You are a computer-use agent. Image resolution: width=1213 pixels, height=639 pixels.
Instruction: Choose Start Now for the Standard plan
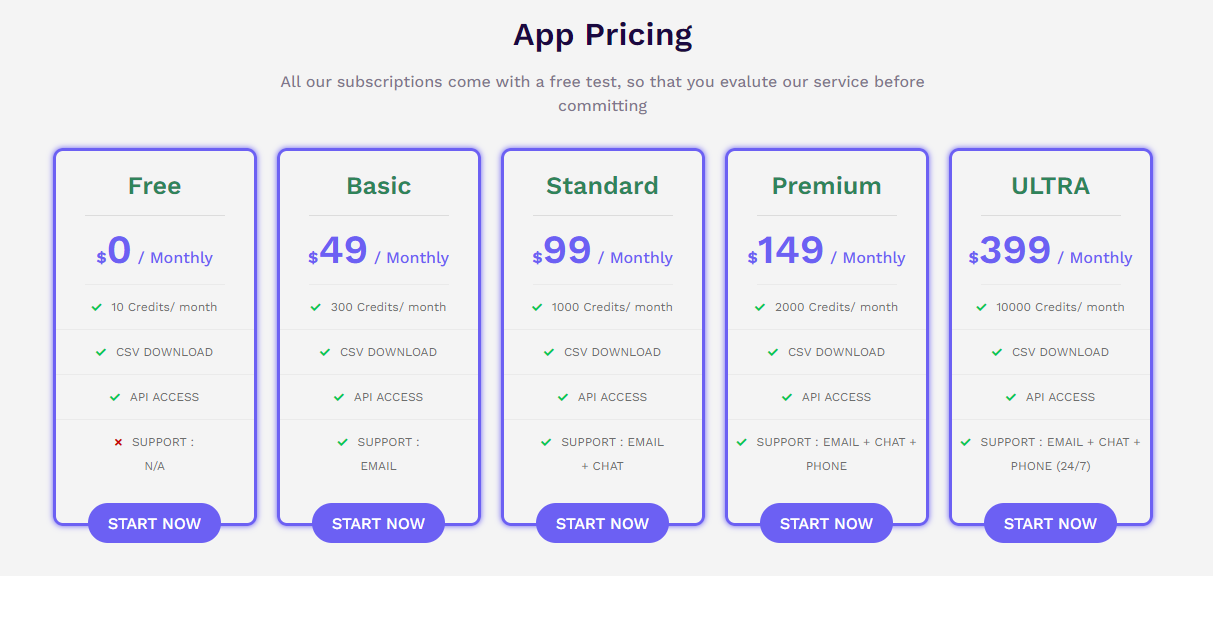(x=602, y=523)
